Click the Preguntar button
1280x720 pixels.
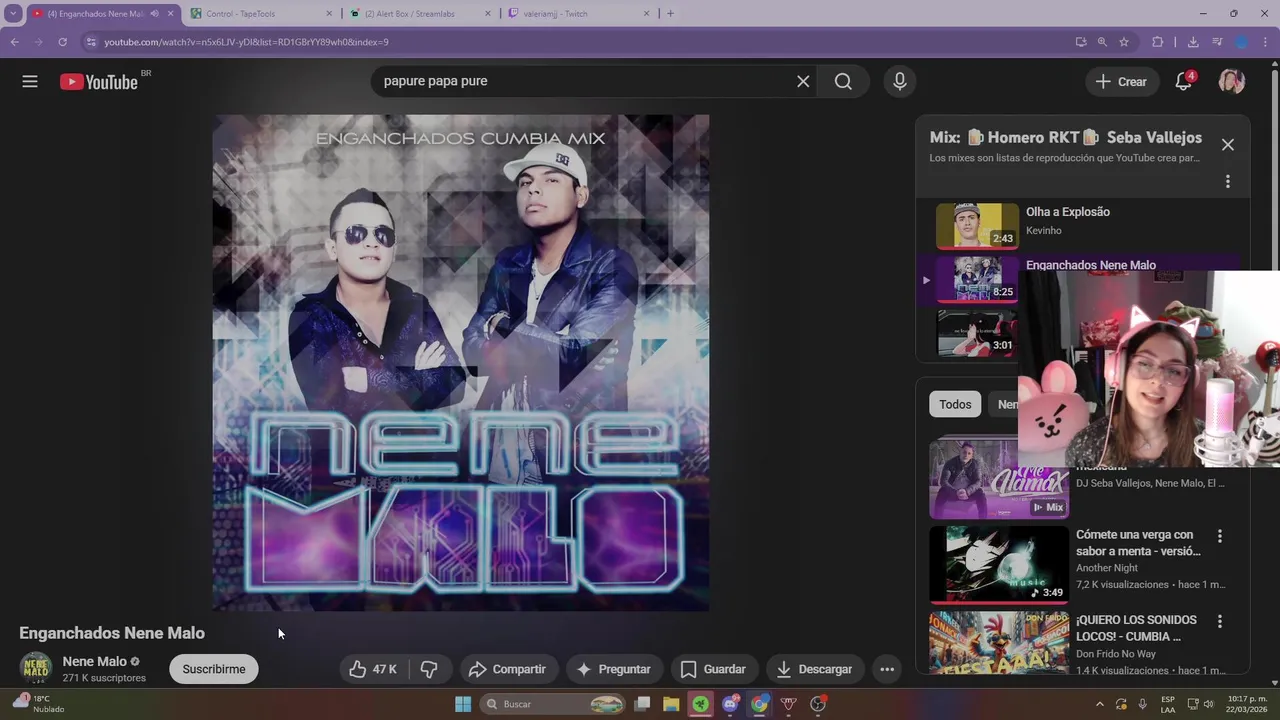(613, 669)
